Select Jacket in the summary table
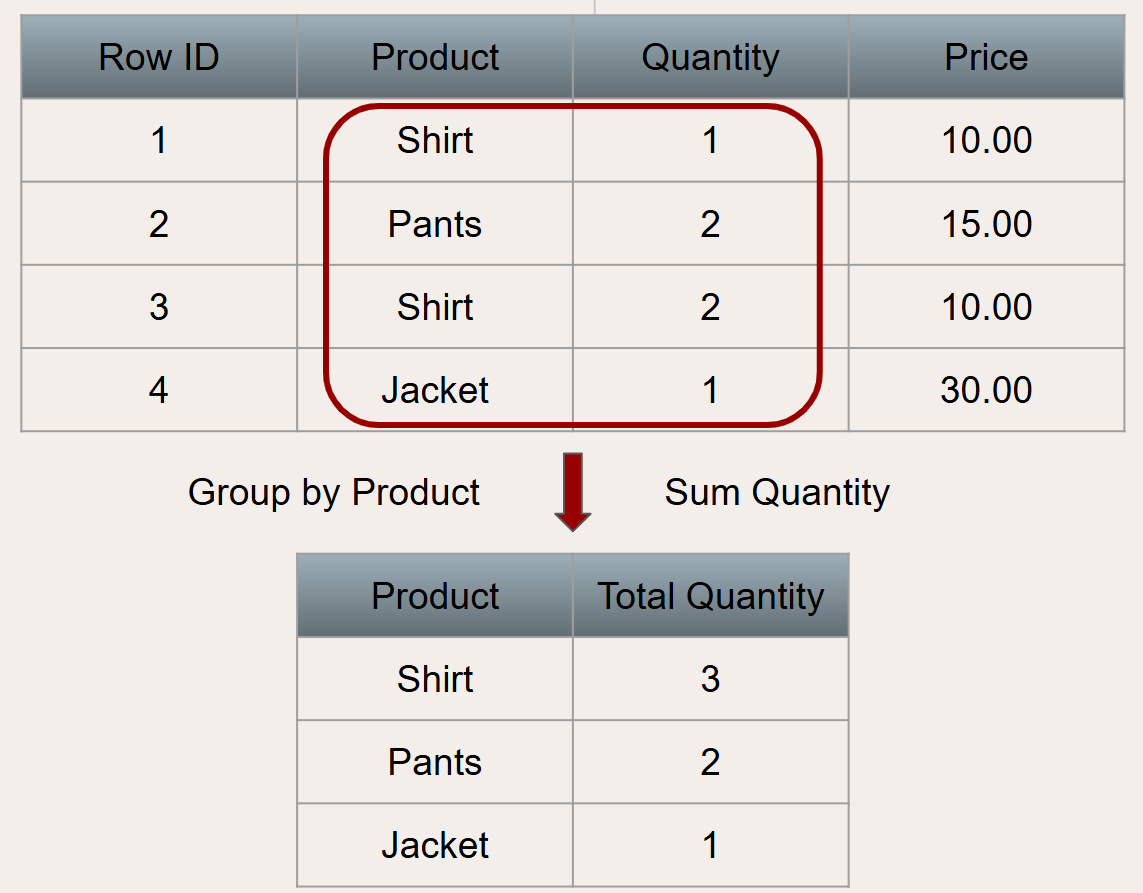This screenshot has width=1143, height=893. (x=435, y=846)
